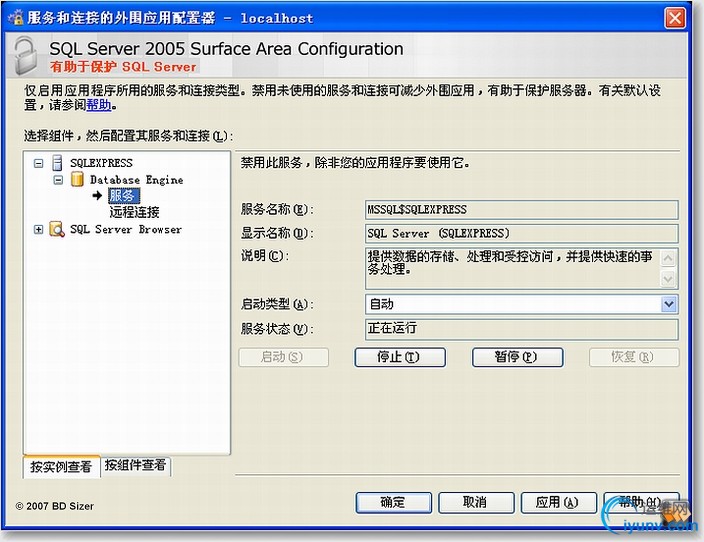Click the 取消 button
This screenshot has width=704, height=542.
point(476,502)
